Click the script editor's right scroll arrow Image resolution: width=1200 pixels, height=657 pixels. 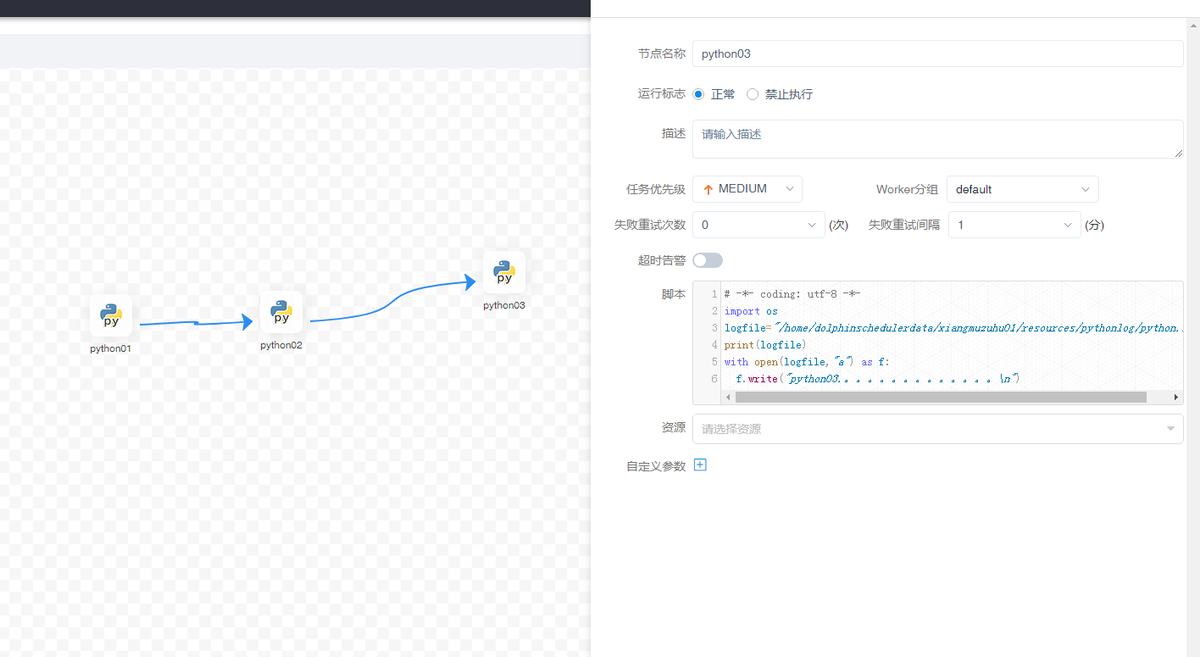tap(1176, 397)
